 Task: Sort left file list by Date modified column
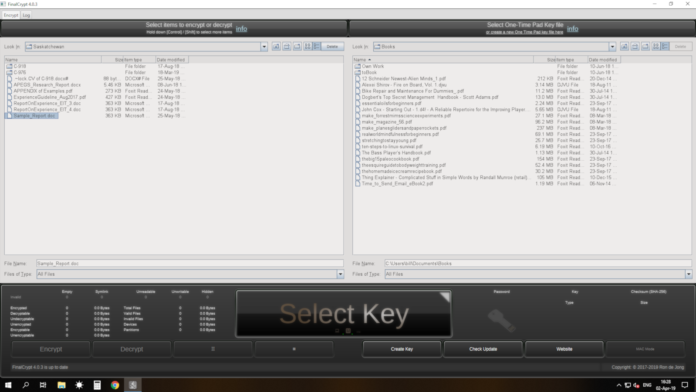(x=172, y=59)
